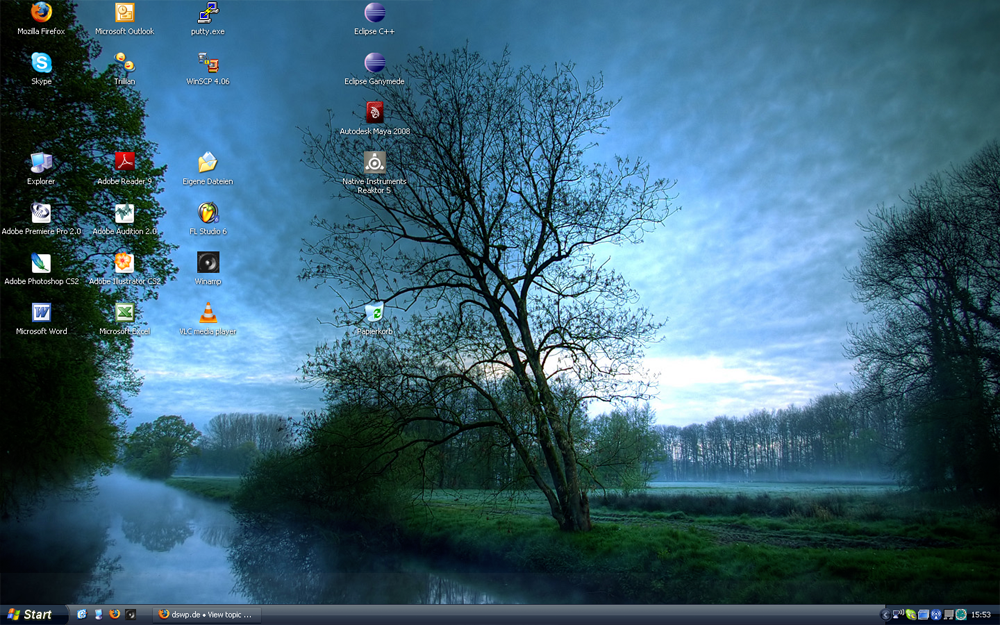Screen dimensions: 1000x625
Task: Click the Native Instruments Reaktor 5 icon
Action: click(x=374, y=172)
